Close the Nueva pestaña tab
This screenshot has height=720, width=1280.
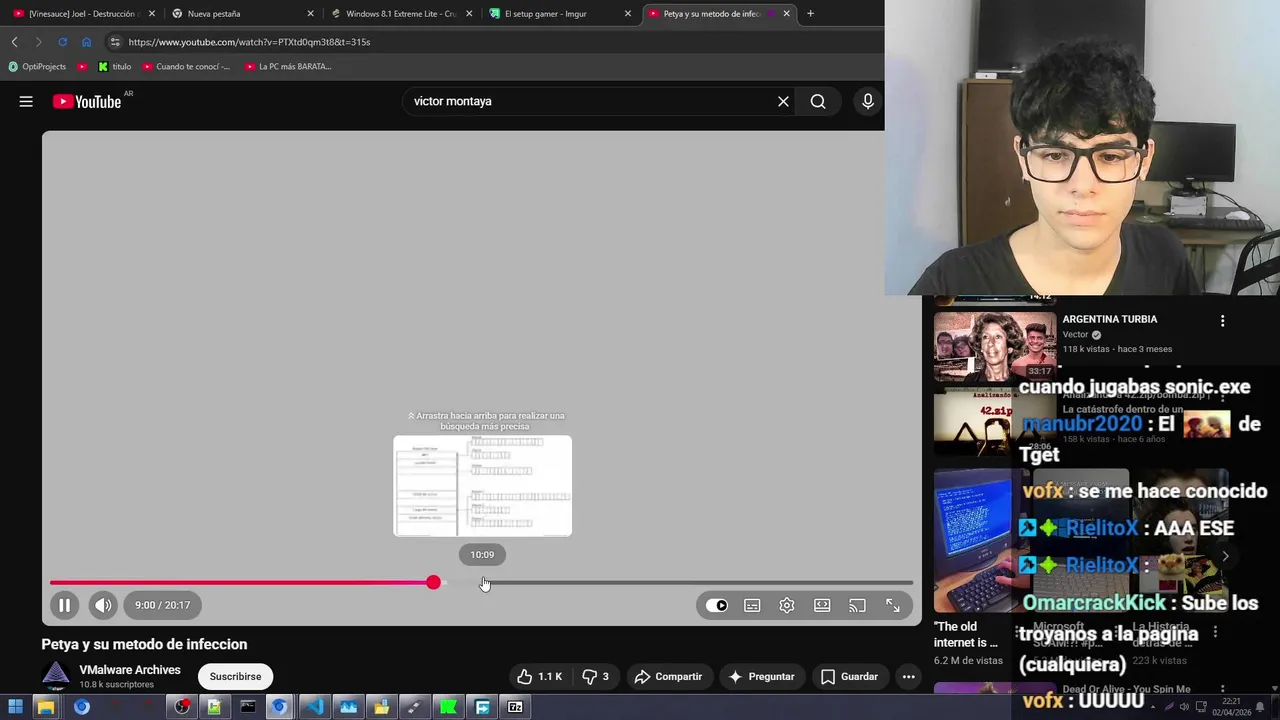click(310, 14)
